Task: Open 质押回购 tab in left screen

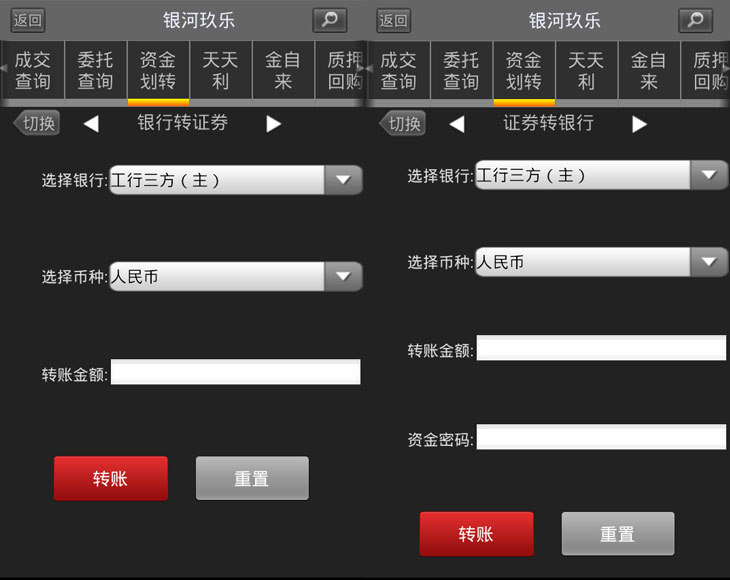Action: coord(340,70)
